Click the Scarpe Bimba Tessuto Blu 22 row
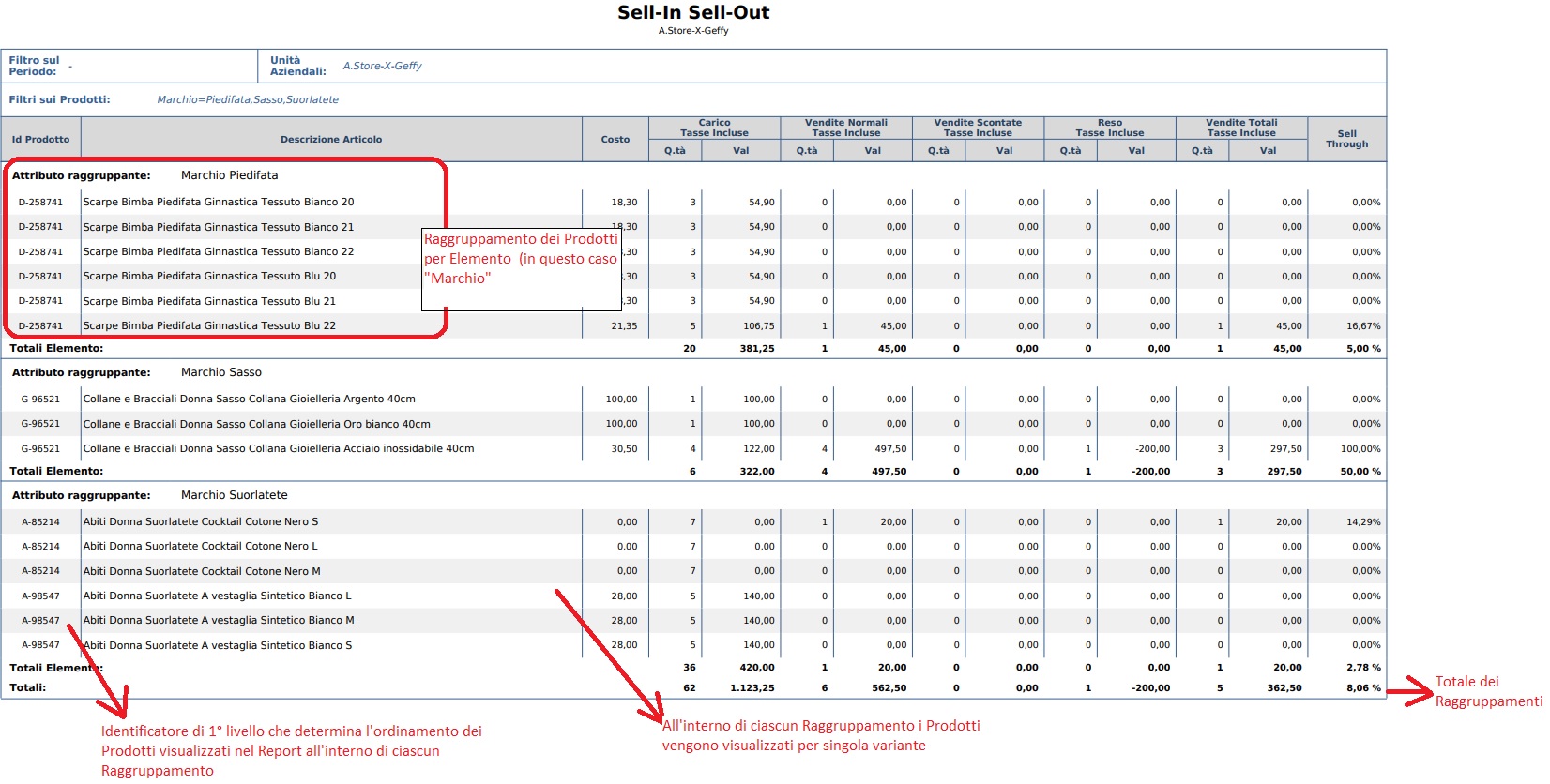Image resolution: width=1550 pixels, height=784 pixels. [693, 325]
